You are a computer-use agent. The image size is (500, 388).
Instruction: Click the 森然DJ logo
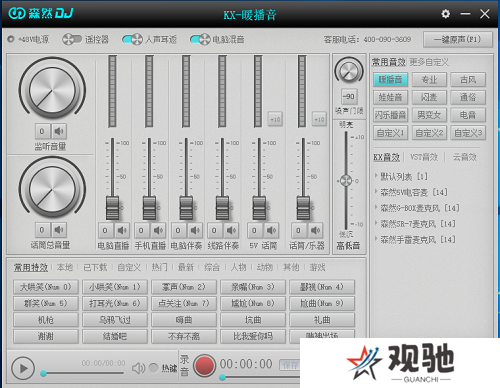coord(40,13)
